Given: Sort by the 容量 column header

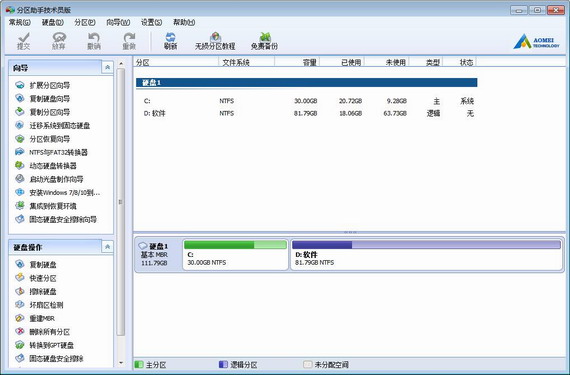Looking at the screenshot, I should tap(297, 62).
